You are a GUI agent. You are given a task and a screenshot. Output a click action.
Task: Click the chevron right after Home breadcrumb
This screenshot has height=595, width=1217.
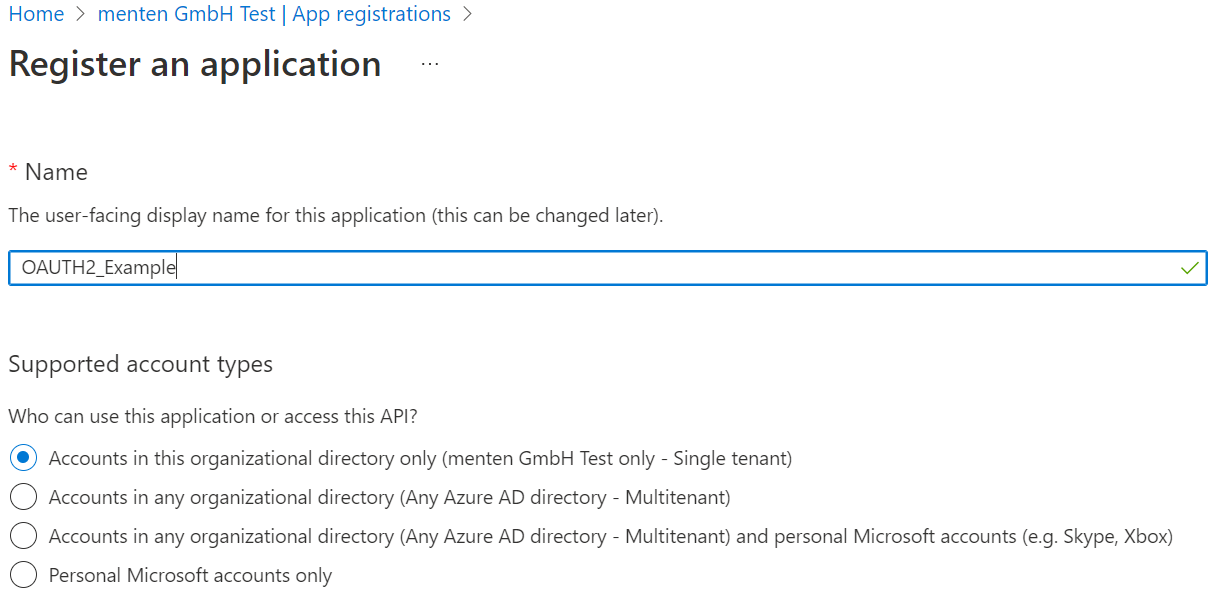click(x=81, y=15)
